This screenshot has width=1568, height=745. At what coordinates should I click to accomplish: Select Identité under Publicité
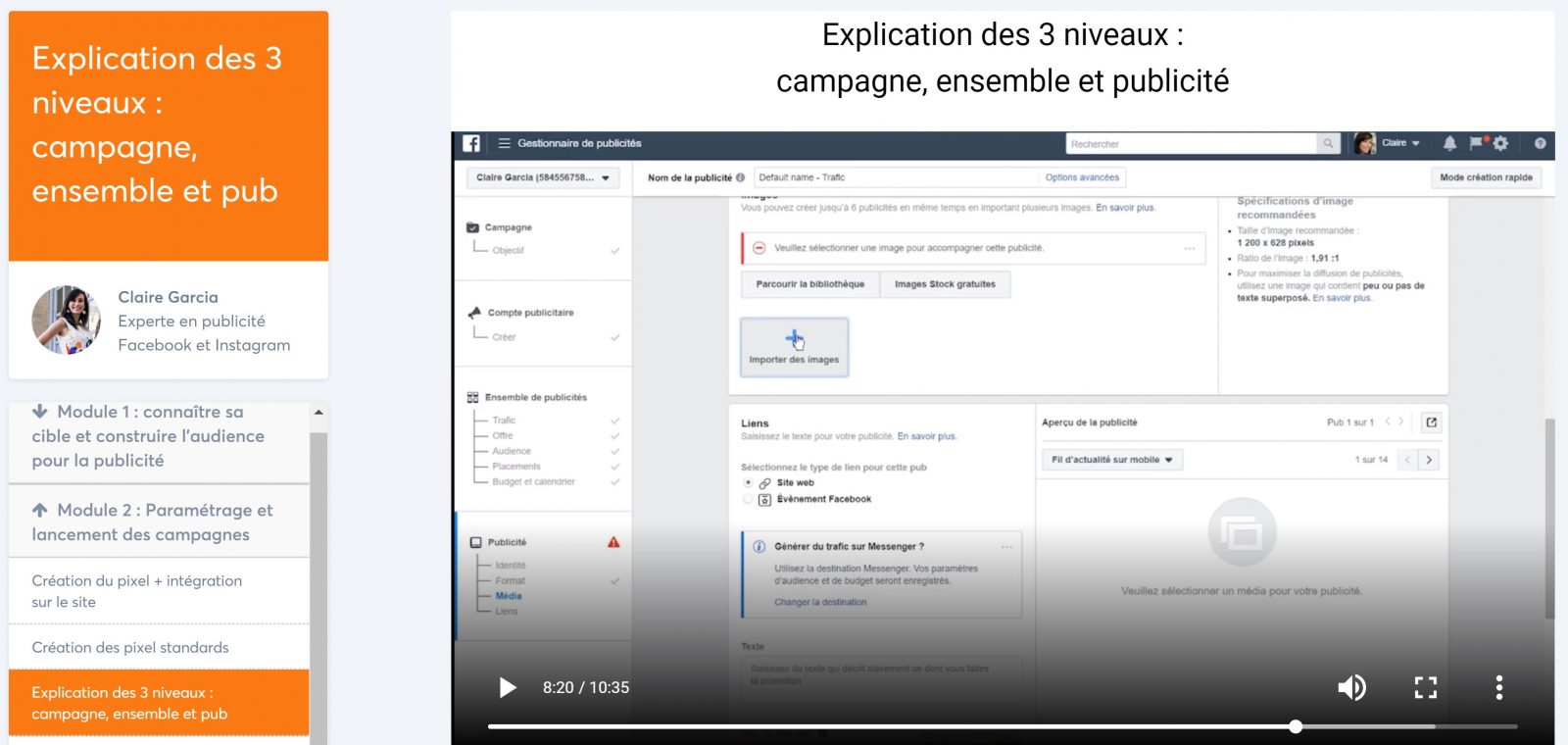511,566
